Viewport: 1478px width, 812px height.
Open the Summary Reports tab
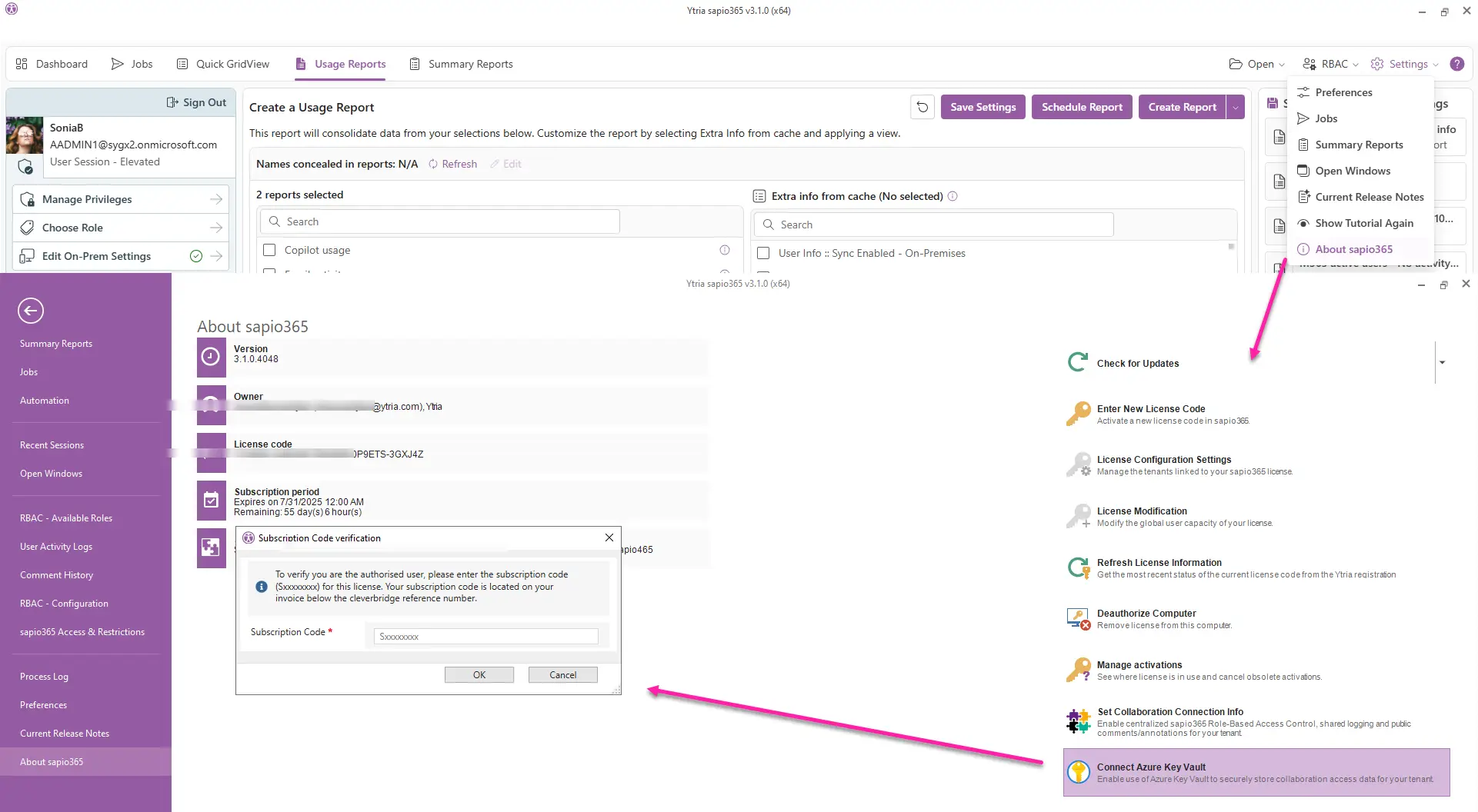tap(461, 64)
